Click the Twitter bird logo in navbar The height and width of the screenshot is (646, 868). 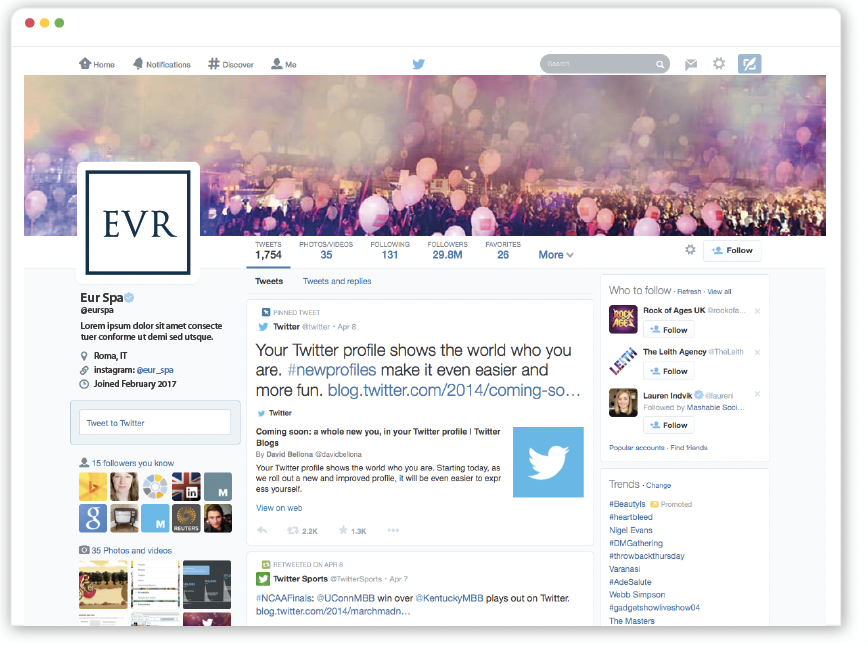click(x=418, y=64)
